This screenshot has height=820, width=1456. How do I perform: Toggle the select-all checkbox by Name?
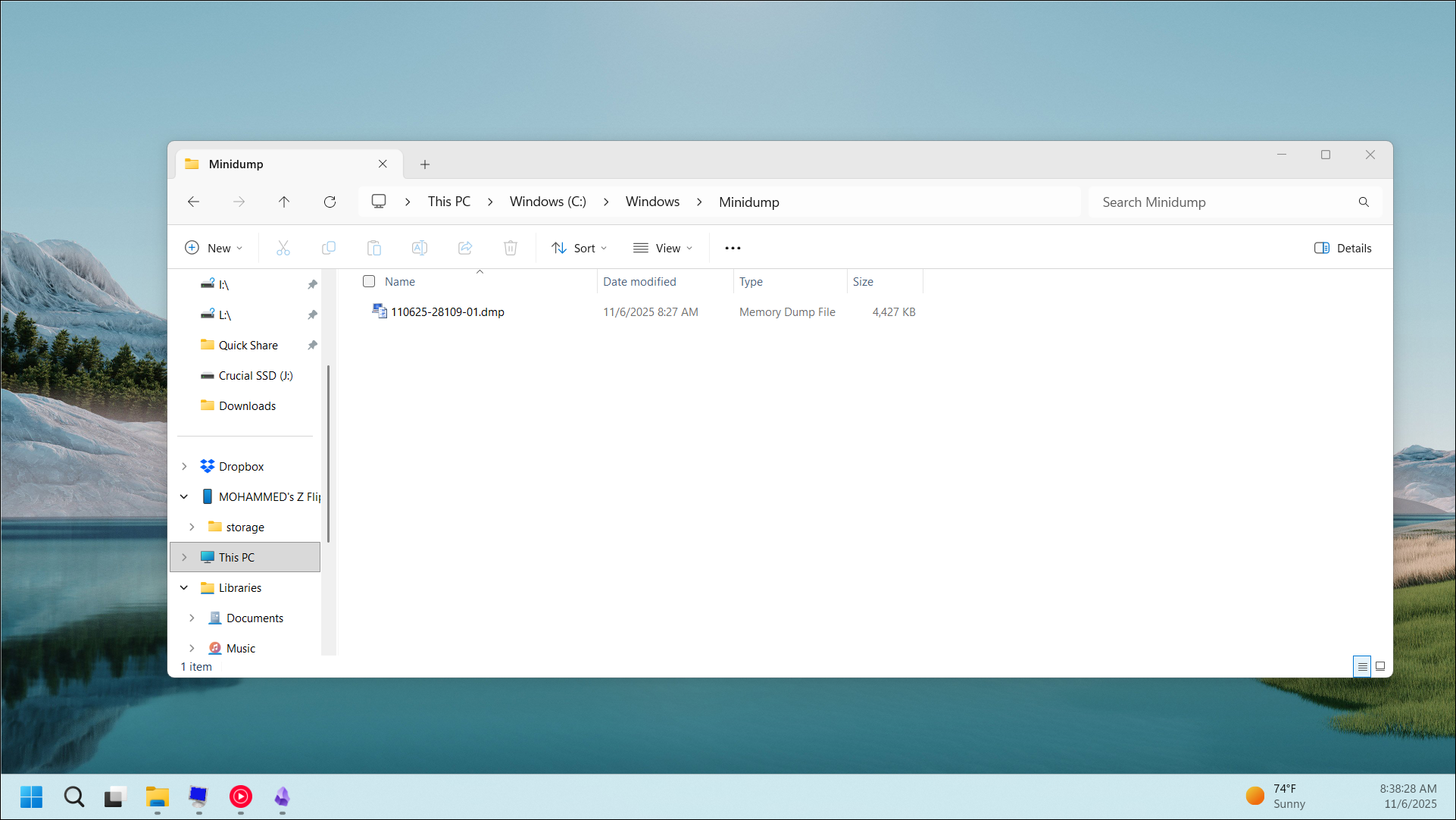coord(369,281)
